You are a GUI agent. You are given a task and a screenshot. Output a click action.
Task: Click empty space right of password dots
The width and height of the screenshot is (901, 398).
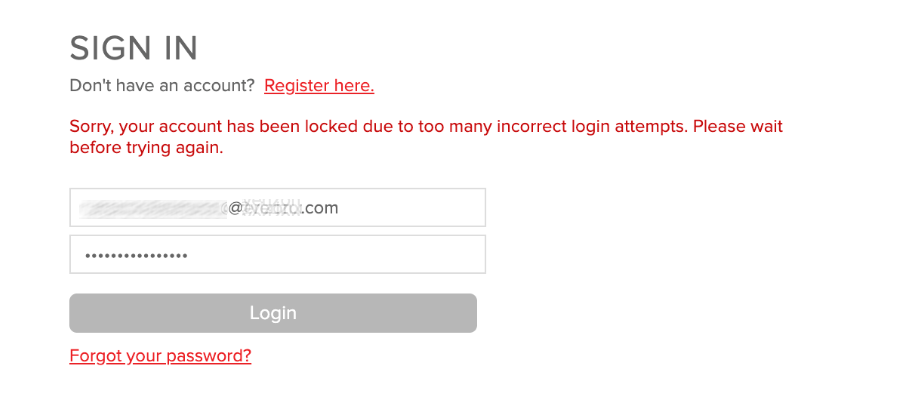tap(336, 254)
